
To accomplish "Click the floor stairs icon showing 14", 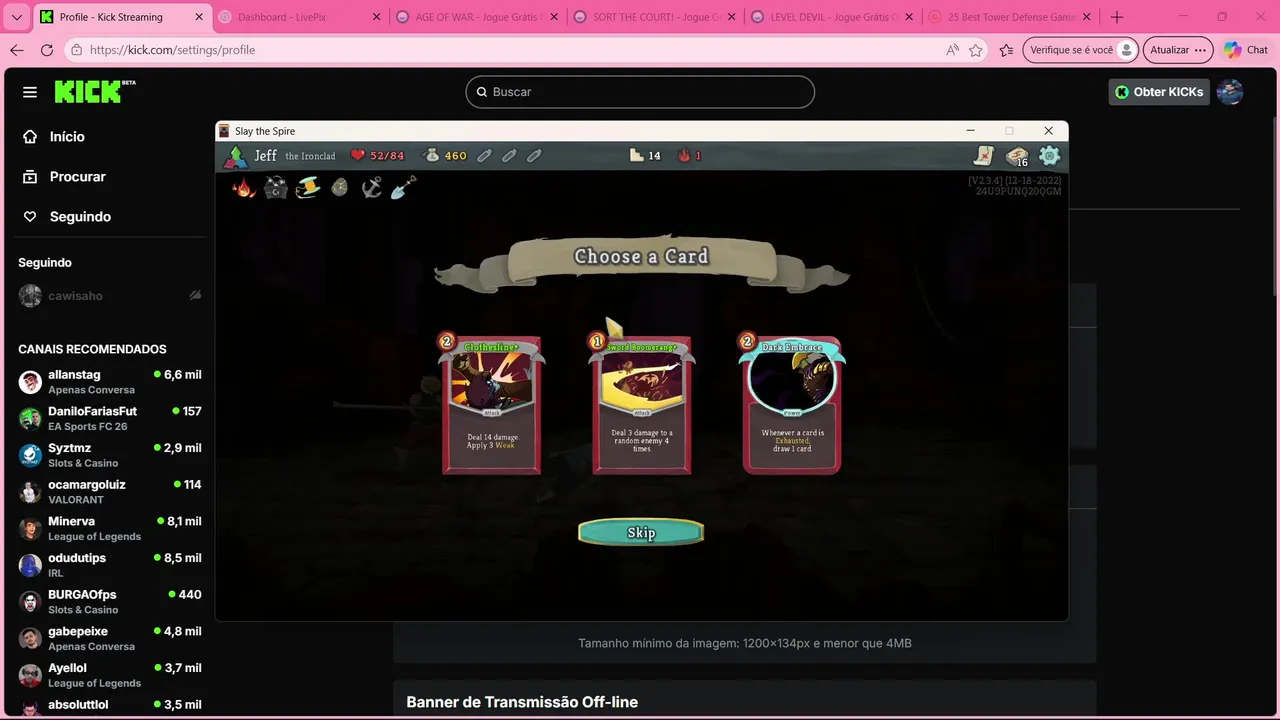I will click(x=636, y=155).
